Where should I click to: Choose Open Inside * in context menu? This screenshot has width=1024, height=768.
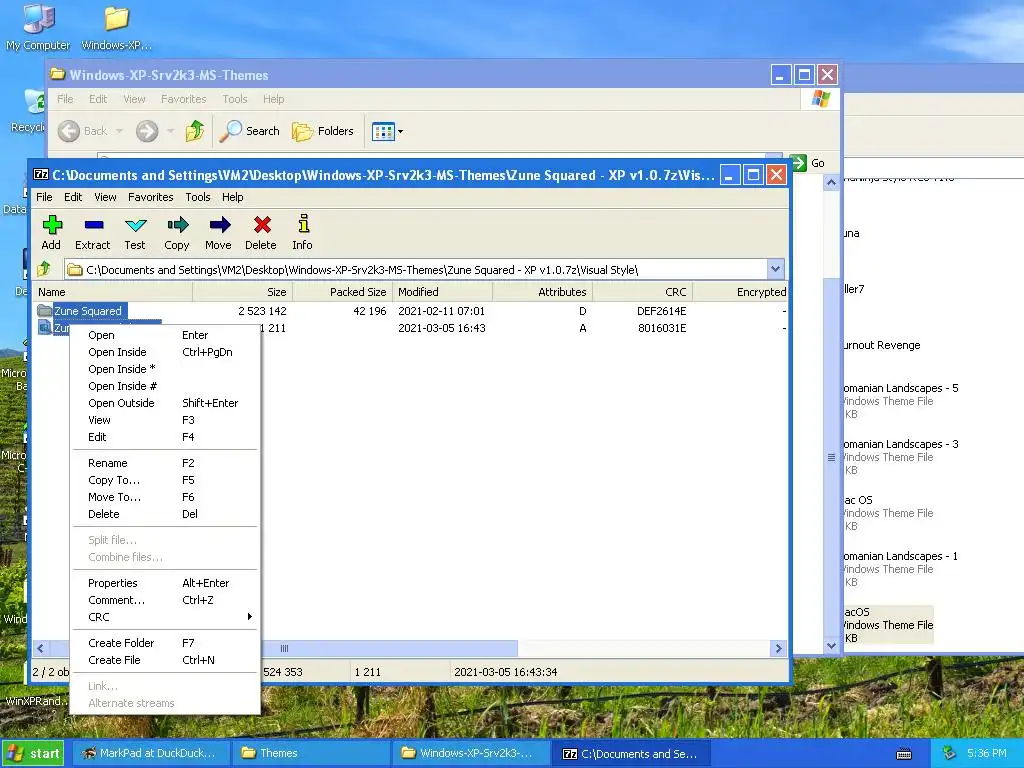pos(165,369)
